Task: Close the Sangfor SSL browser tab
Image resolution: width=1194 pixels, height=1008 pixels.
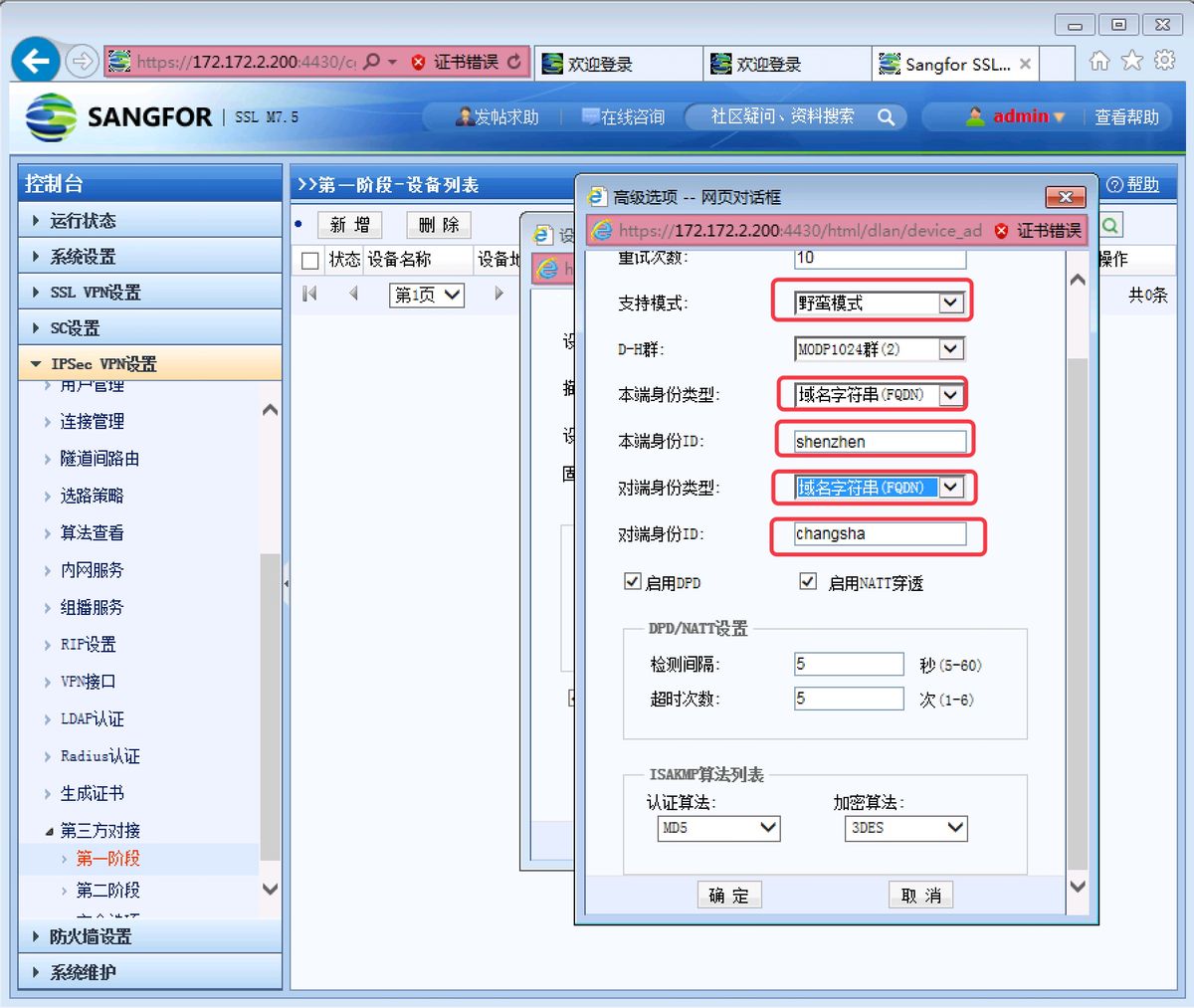Action: pos(1025,64)
